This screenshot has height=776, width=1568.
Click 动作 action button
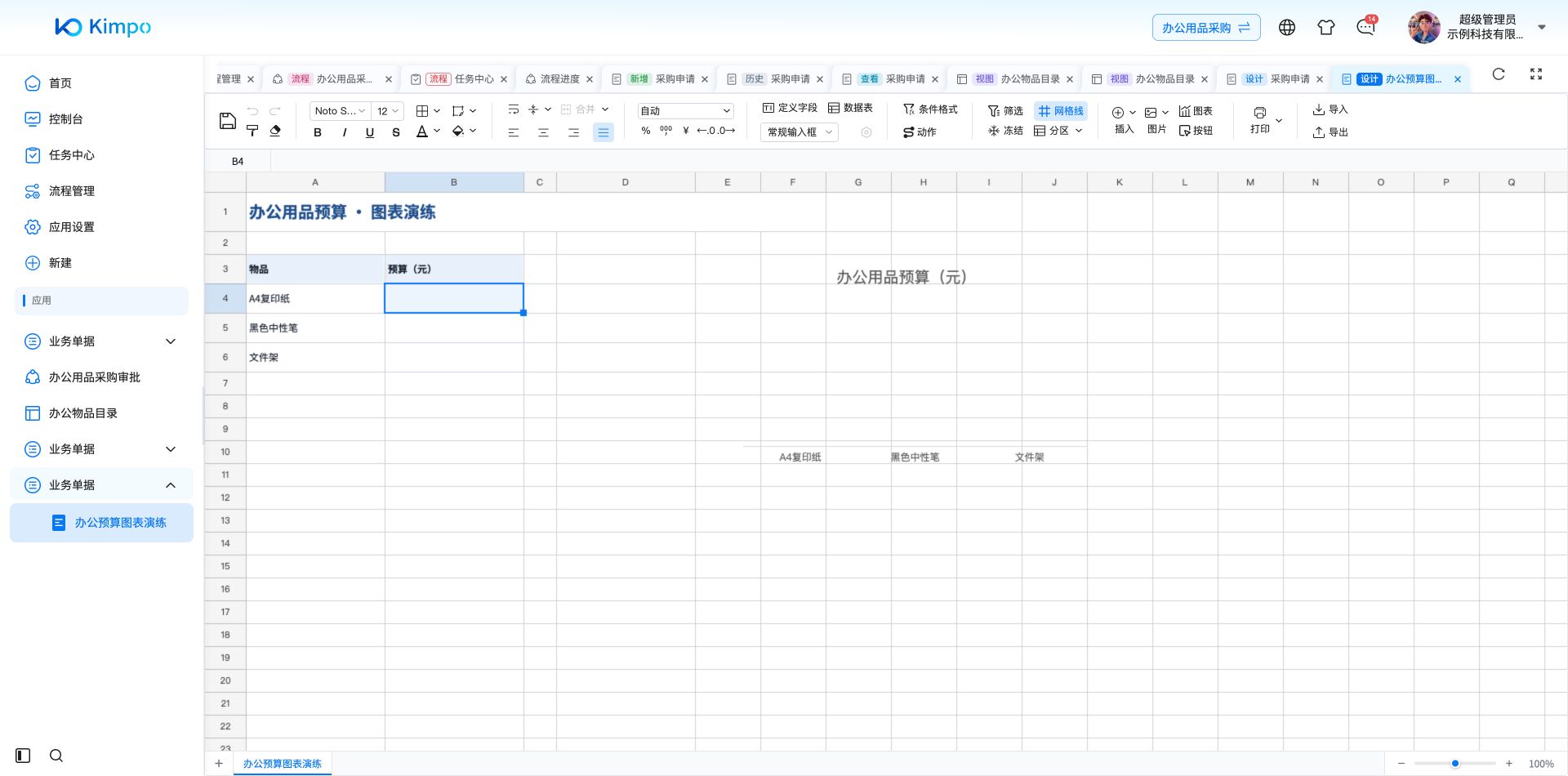pyautogui.click(x=920, y=132)
